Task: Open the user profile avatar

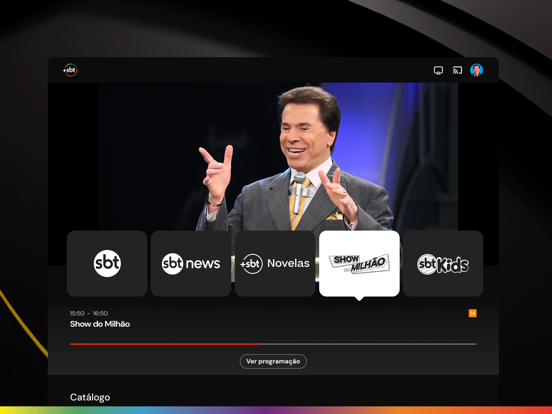Action: click(x=476, y=70)
